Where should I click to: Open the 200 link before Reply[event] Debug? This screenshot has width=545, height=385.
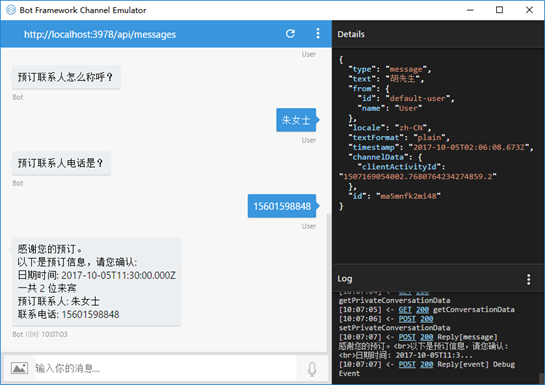pos(427,364)
